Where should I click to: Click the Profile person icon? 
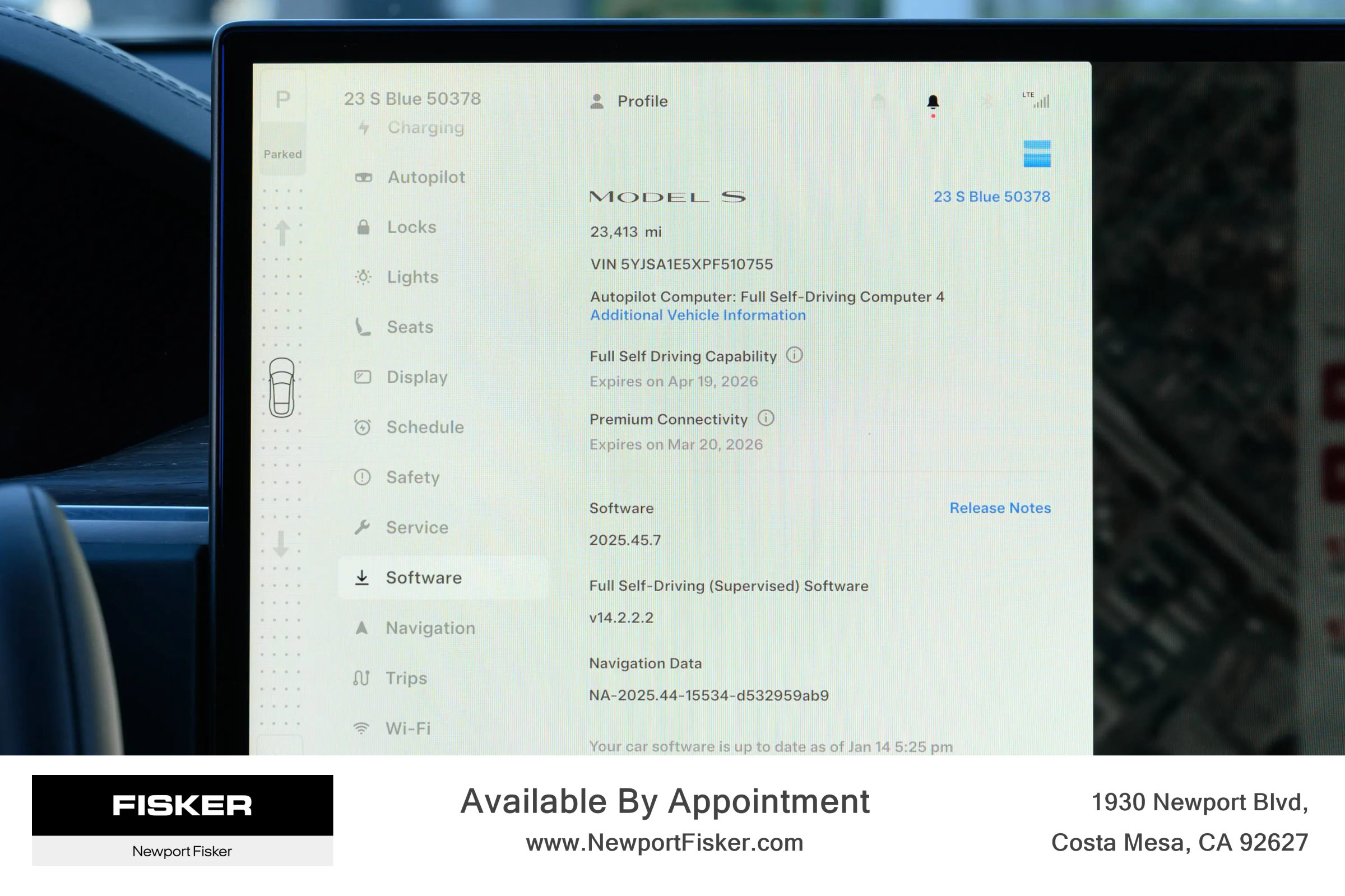[597, 102]
